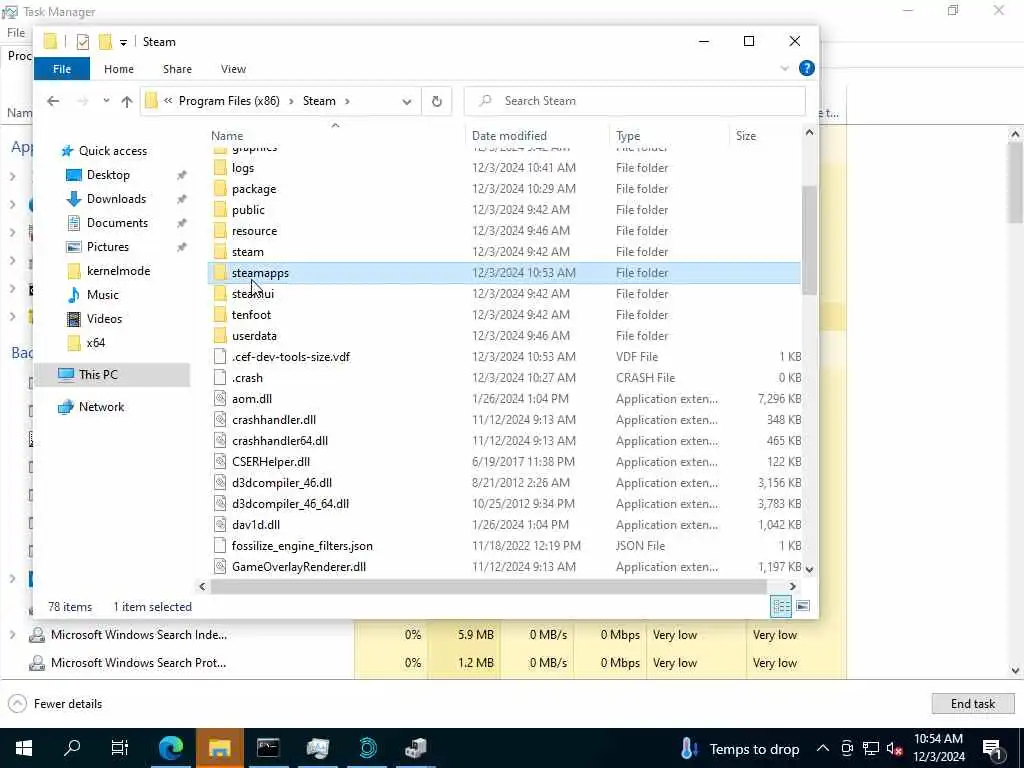The width and height of the screenshot is (1024, 768).
Task: Open the address bar history dropdown
Action: point(407,101)
